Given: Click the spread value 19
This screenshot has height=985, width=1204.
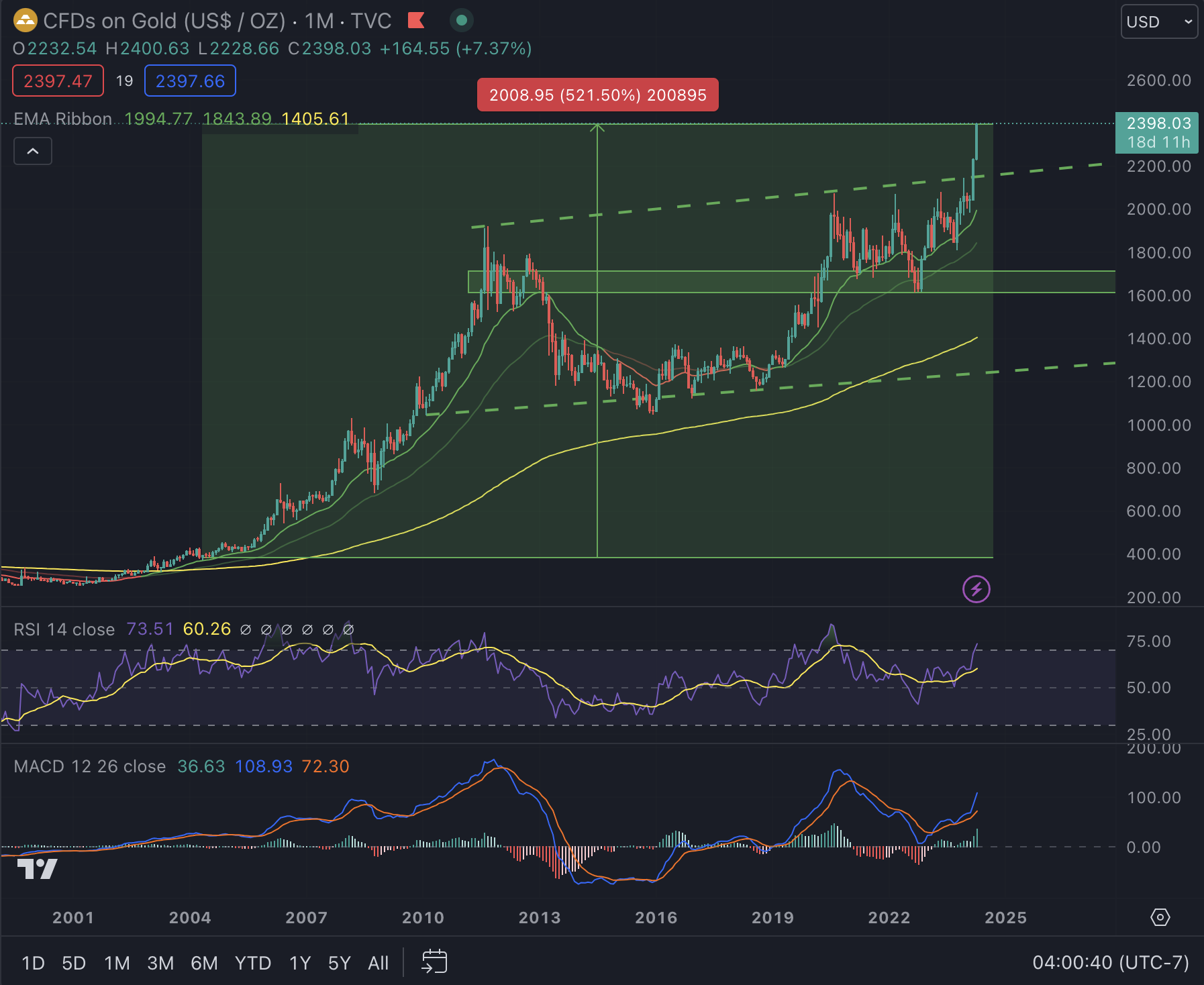Looking at the screenshot, I should pos(124,81).
